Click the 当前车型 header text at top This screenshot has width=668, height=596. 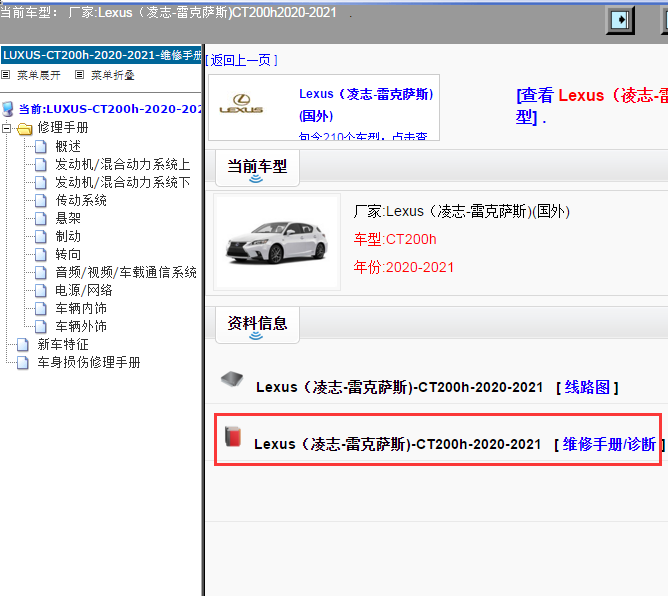point(168,12)
